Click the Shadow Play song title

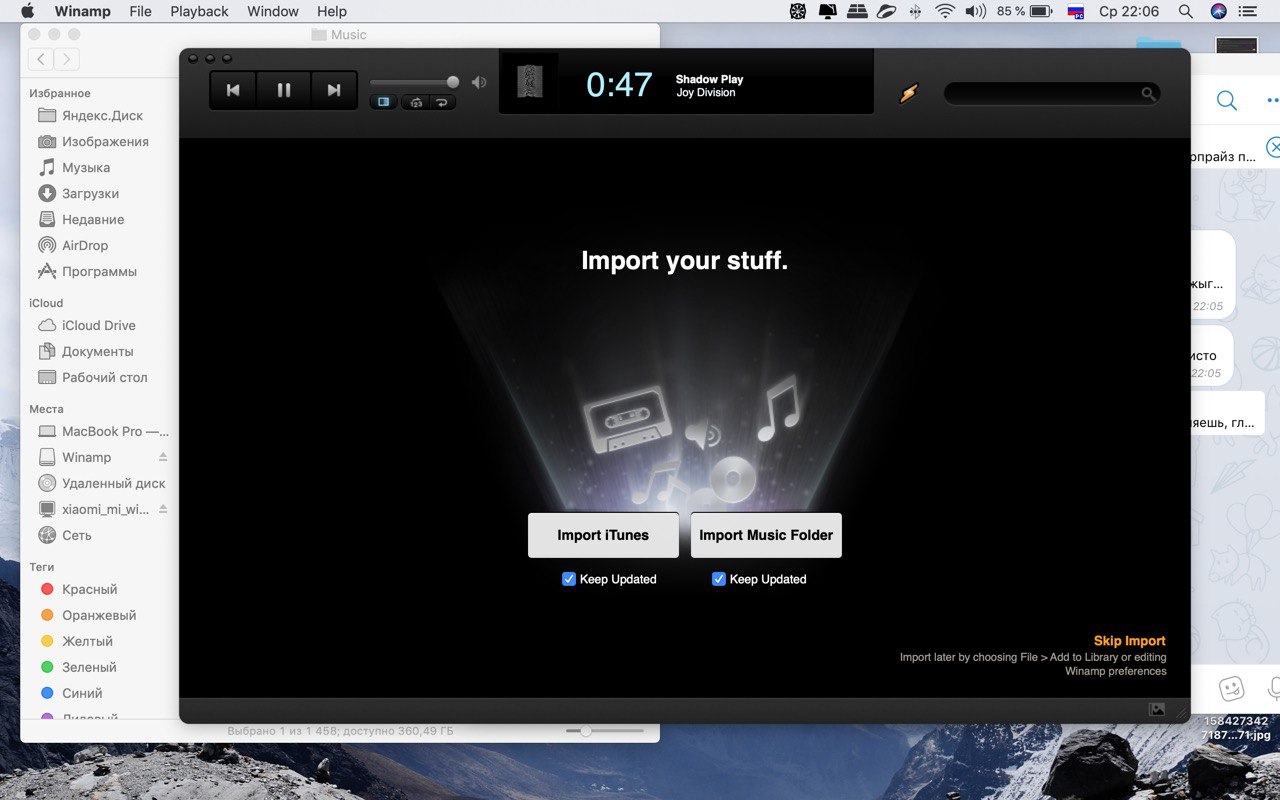[709, 79]
